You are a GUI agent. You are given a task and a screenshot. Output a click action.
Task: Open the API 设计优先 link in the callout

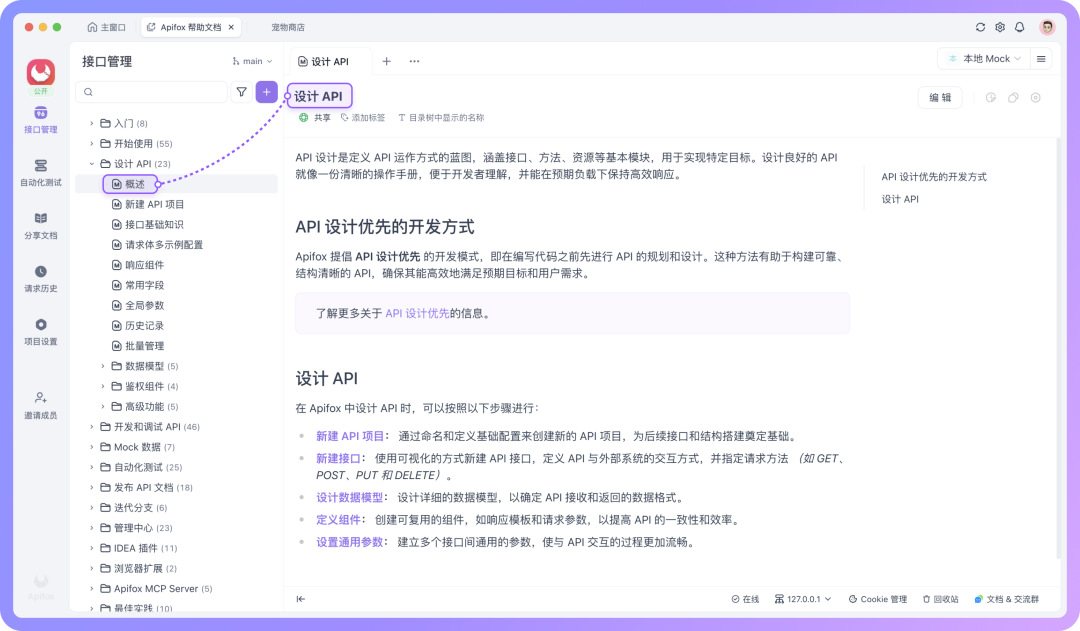pyautogui.click(x=417, y=313)
